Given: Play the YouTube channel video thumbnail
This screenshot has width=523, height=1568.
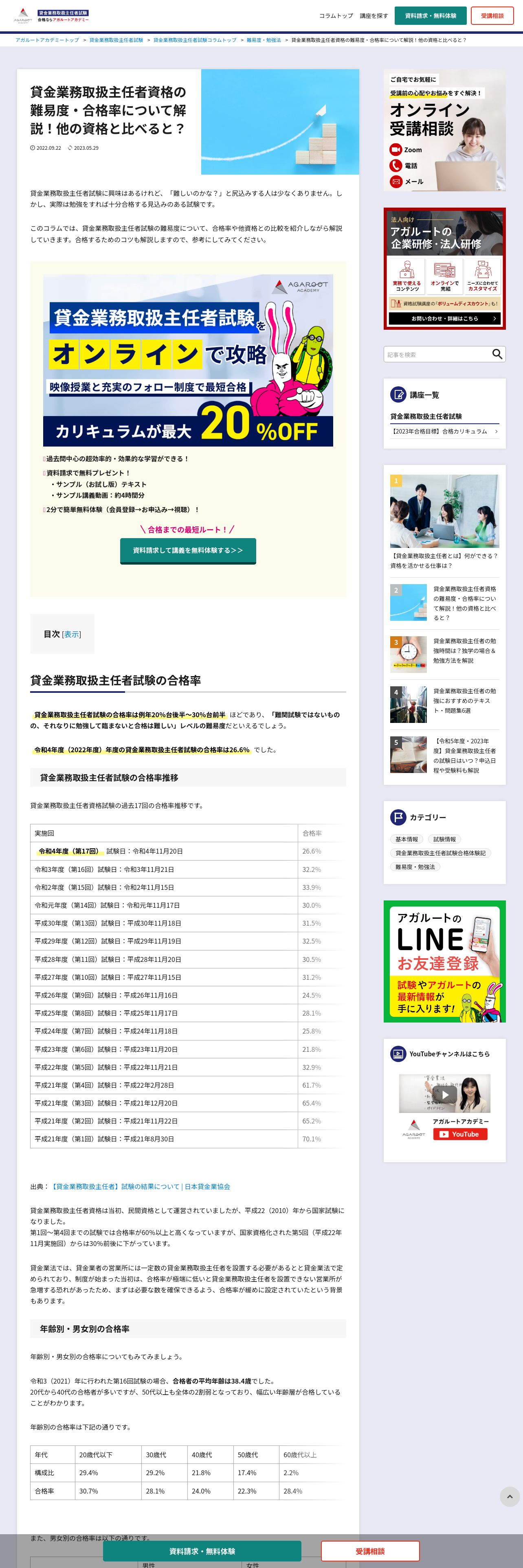Looking at the screenshot, I should point(444,1094).
